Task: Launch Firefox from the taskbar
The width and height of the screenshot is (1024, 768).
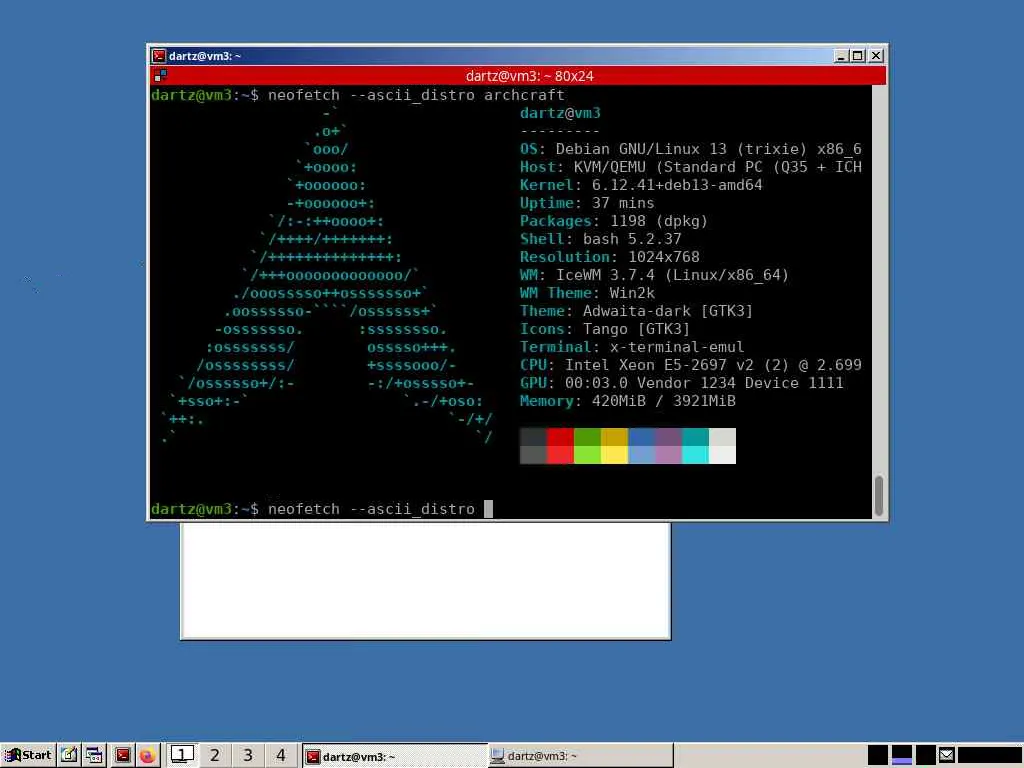Action: [148, 756]
